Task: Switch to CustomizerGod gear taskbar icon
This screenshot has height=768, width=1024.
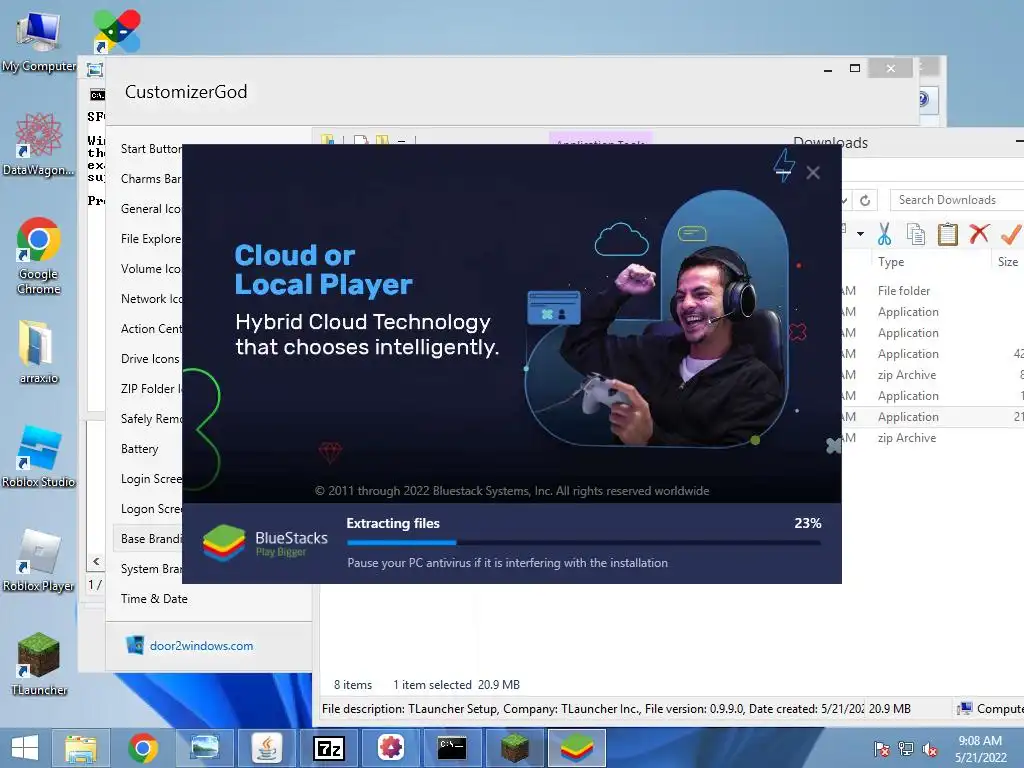Action: tap(391, 748)
